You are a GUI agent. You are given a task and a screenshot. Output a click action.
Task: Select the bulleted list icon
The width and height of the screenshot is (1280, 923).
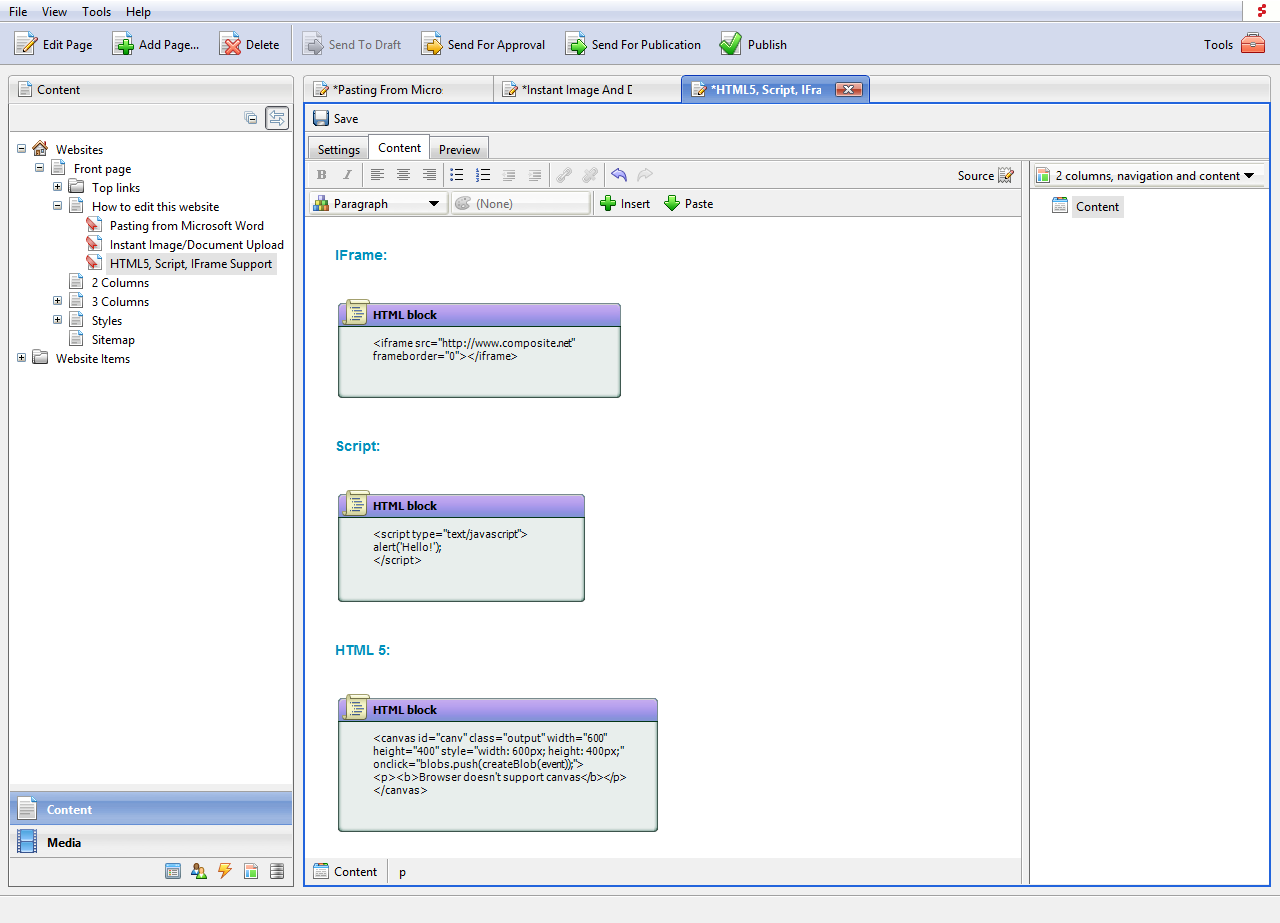pos(457,174)
